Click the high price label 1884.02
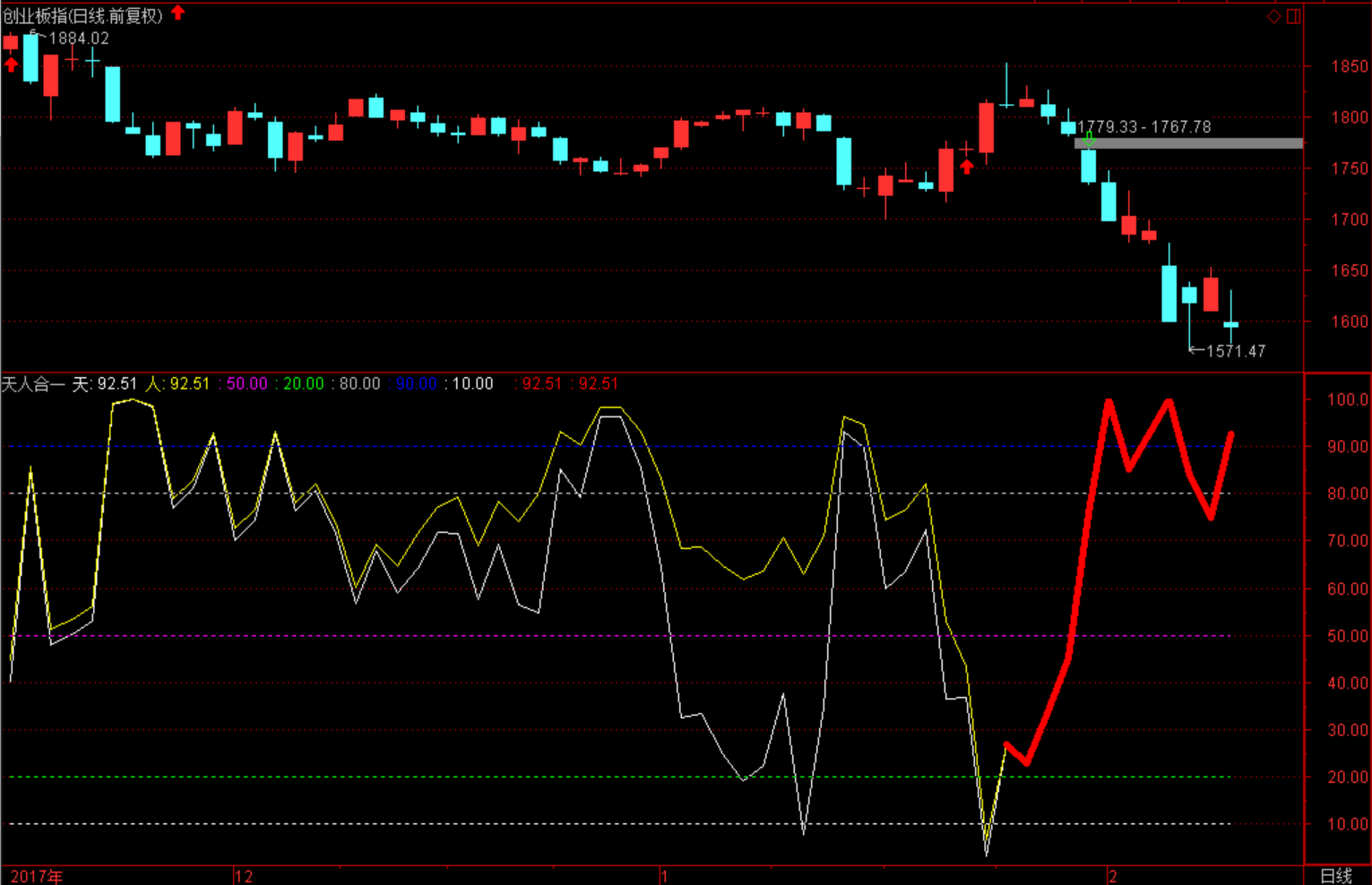The image size is (1372, 885). tap(79, 39)
